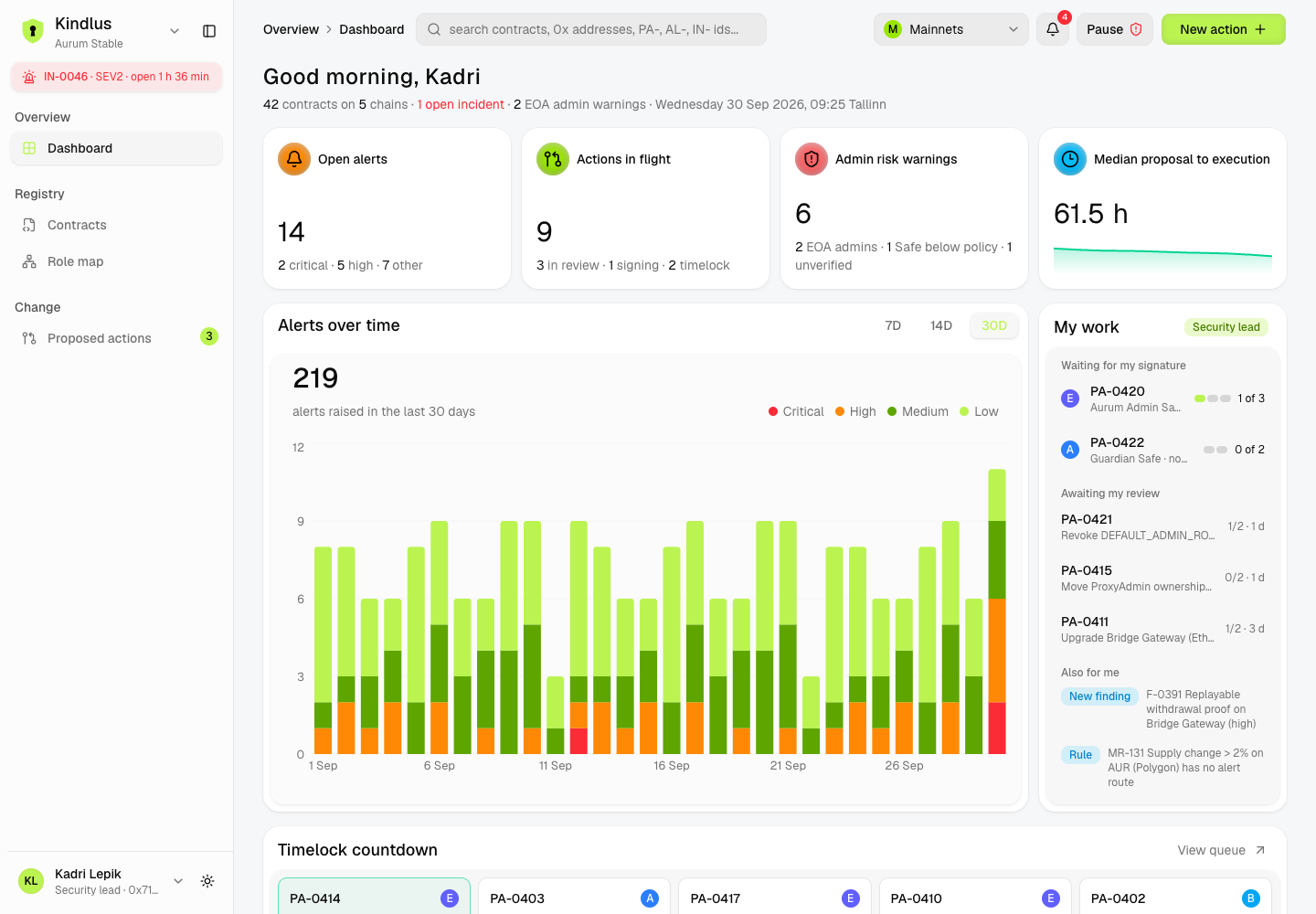Open the View queue link
This screenshot has width=1316, height=914.
tap(1222, 850)
